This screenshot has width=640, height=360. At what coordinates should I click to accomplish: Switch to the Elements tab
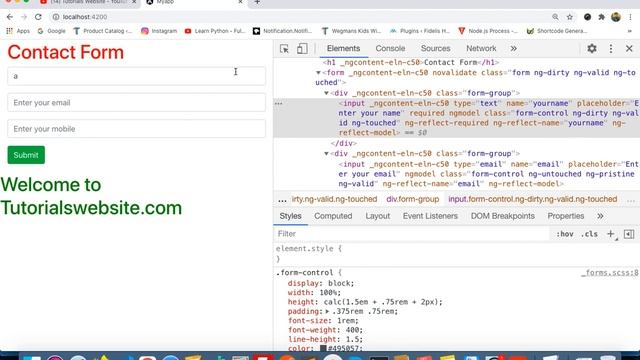tap(343, 49)
